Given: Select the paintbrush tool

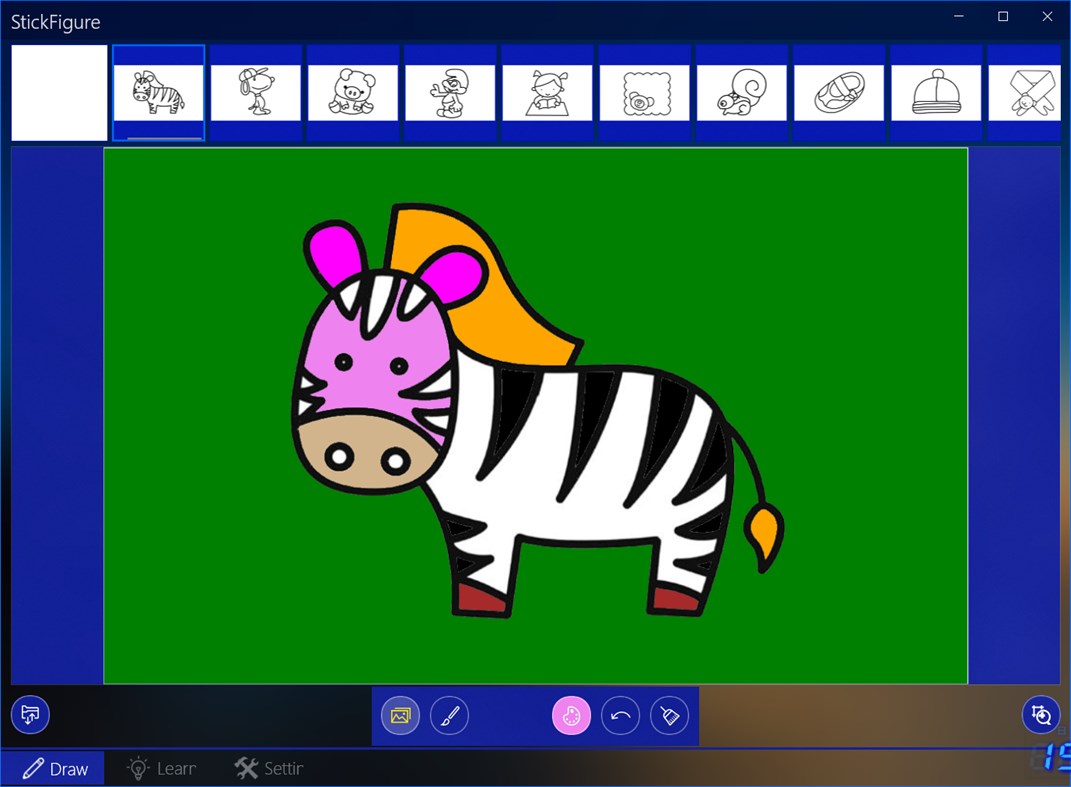Looking at the screenshot, I should [x=449, y=715].
